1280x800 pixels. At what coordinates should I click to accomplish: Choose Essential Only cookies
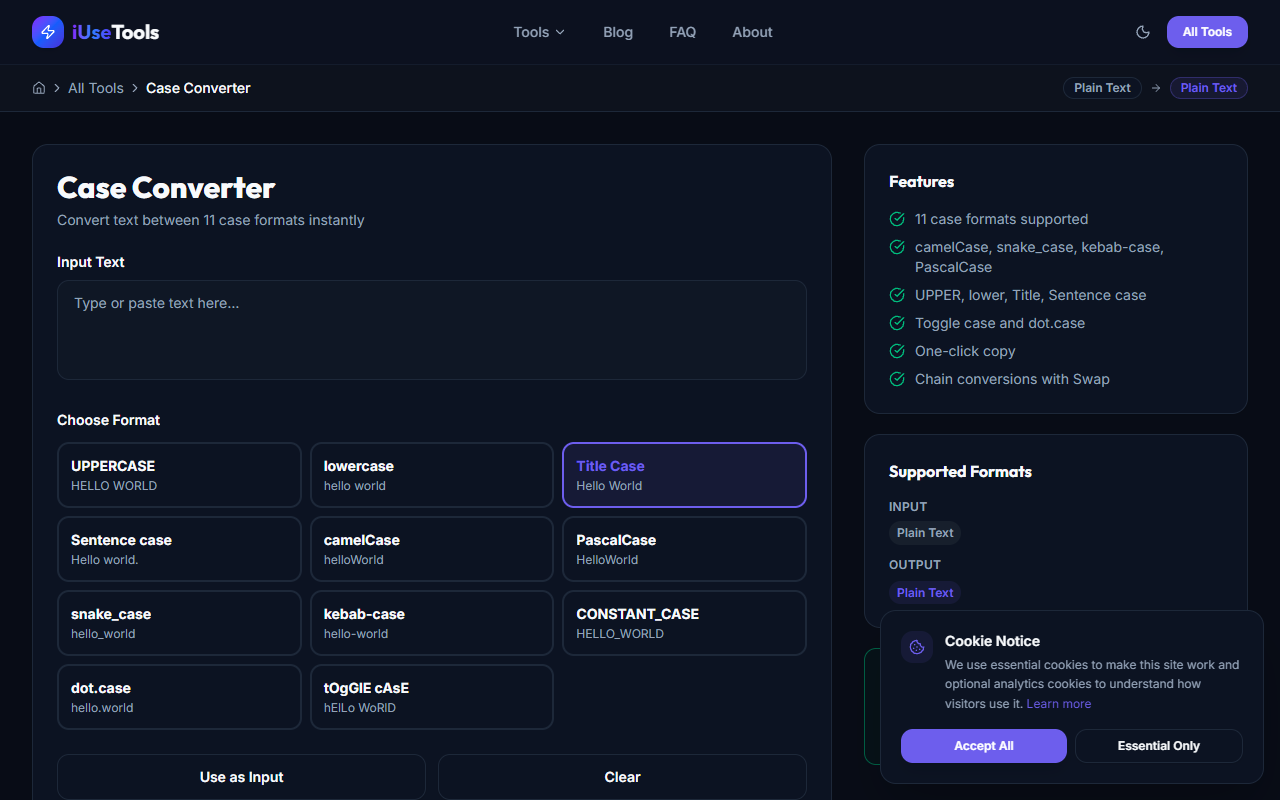coord(1158,745)
